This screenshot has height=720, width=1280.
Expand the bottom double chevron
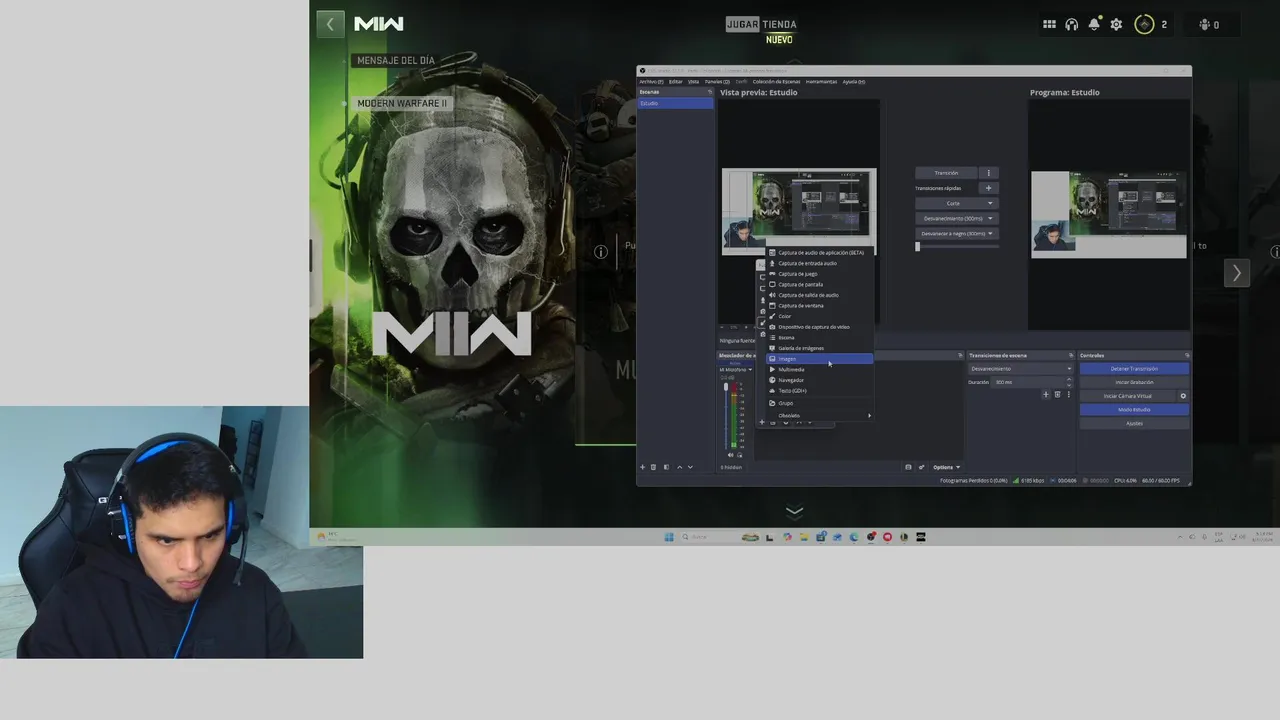point(794,512)
